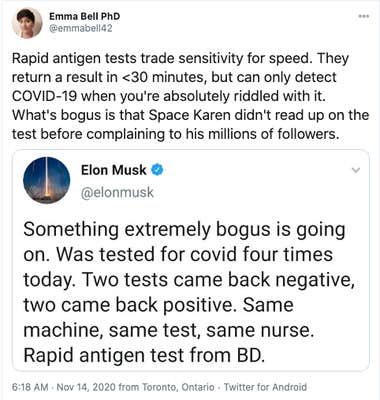Click the Nov 14, 2020 date
This screenshot has height=400, width=380.
[x=87, y=387]
